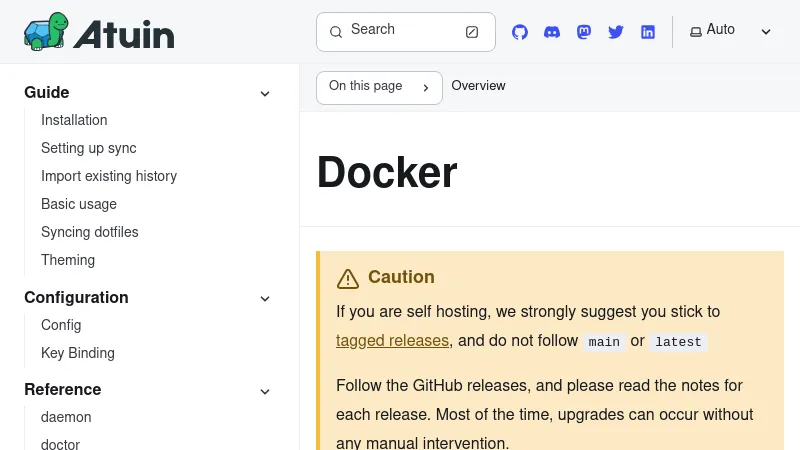This screenshot has width=800, height=450.
Task: Click the laptop icon beside Auto
Action: pos(695,32)
